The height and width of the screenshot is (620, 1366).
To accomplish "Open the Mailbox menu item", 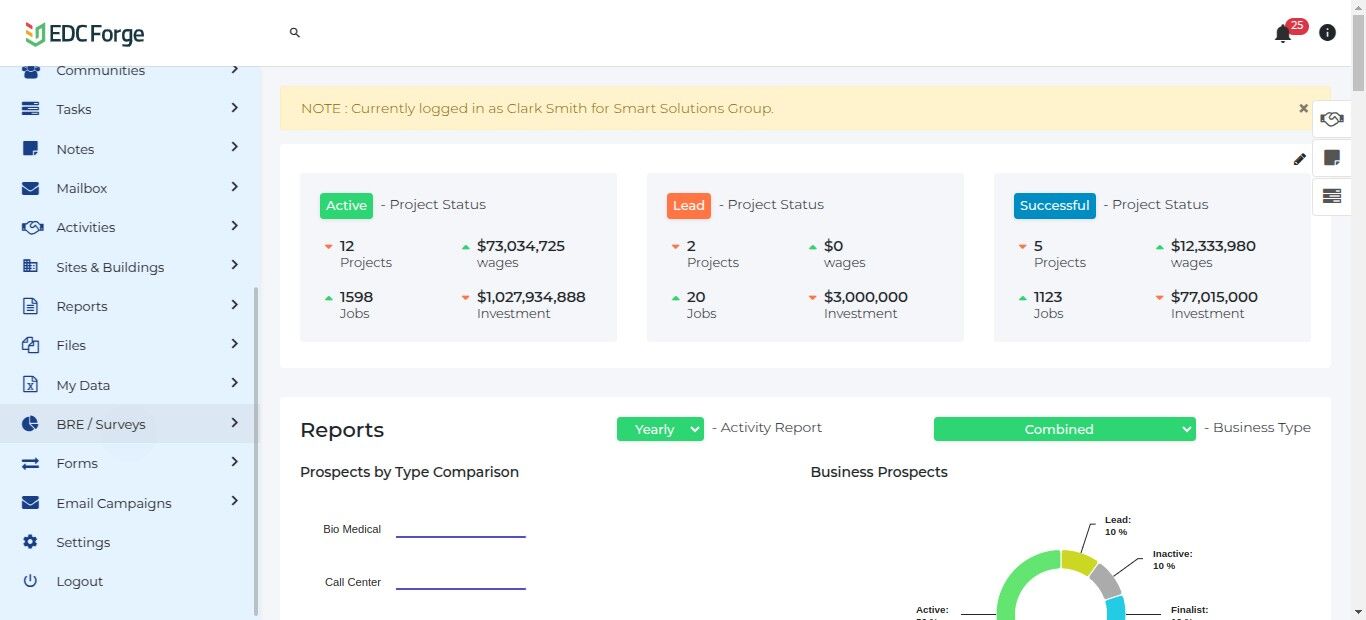I will tap(82, 188).
